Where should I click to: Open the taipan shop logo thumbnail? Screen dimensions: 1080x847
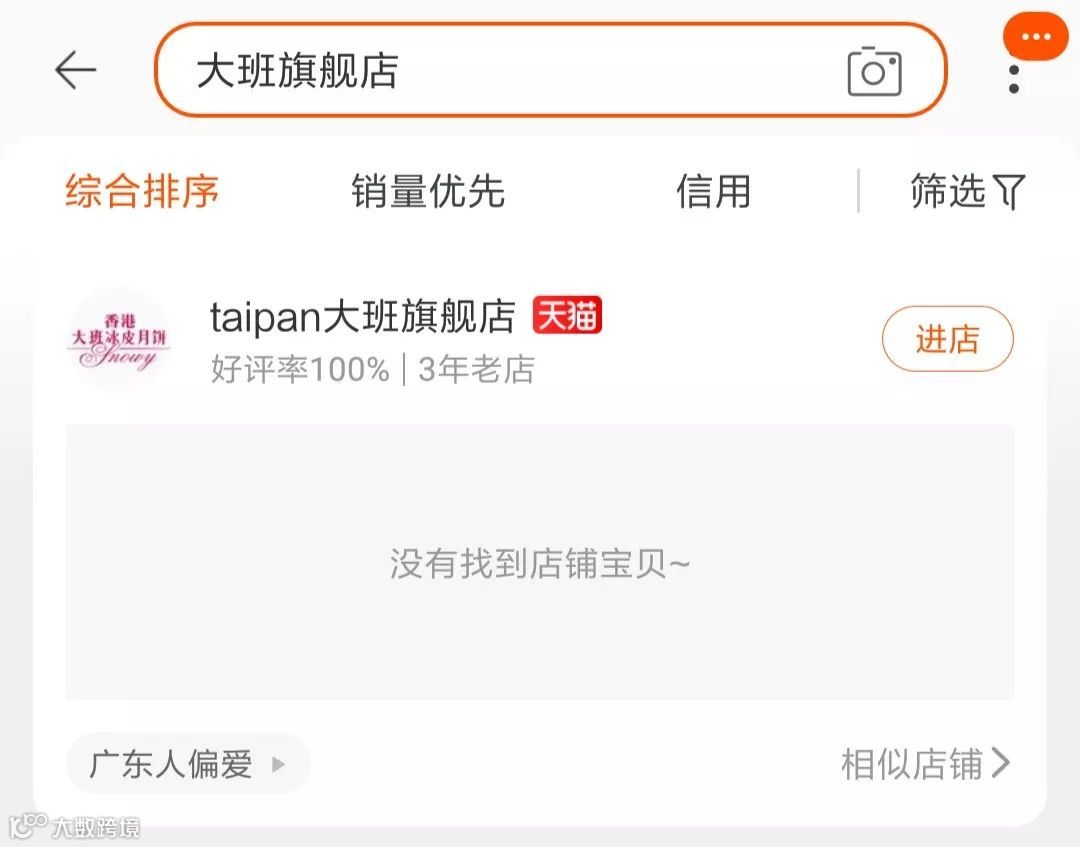tap(118, 339)
